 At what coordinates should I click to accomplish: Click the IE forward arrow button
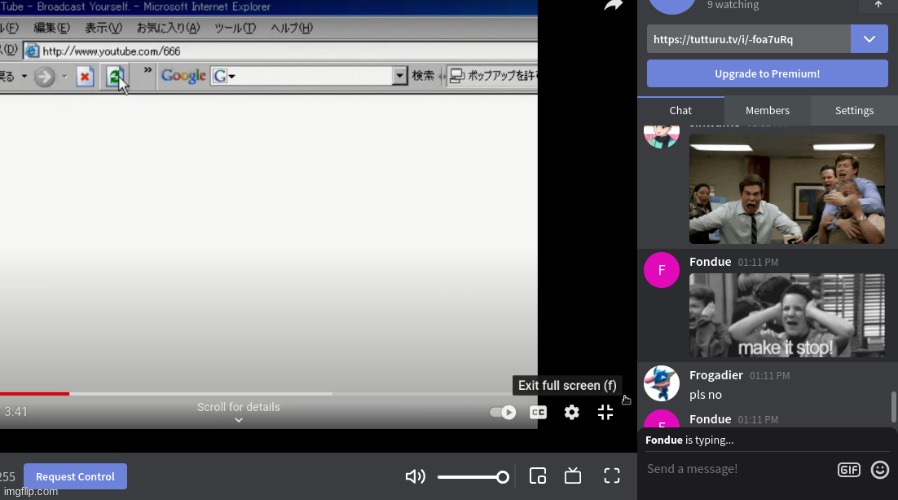point(44,76)
